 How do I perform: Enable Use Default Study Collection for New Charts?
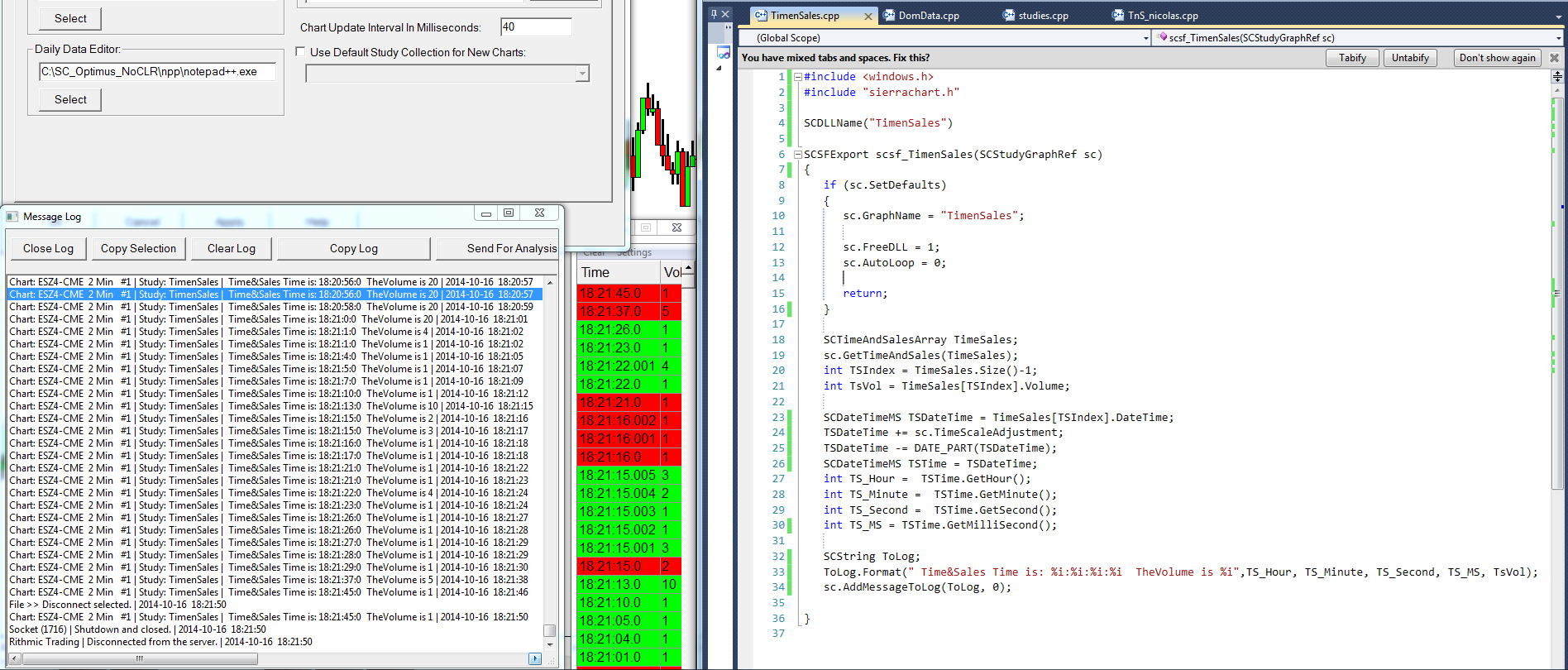301,52
